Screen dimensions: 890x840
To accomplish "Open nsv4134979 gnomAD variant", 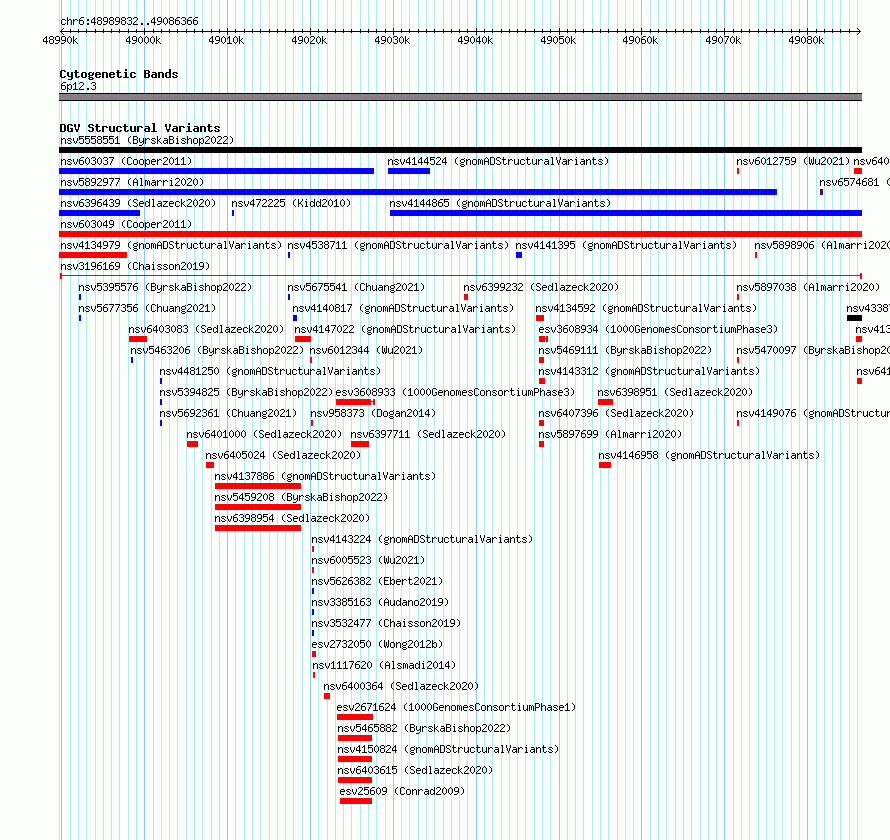I will click(x=171, y=245).
